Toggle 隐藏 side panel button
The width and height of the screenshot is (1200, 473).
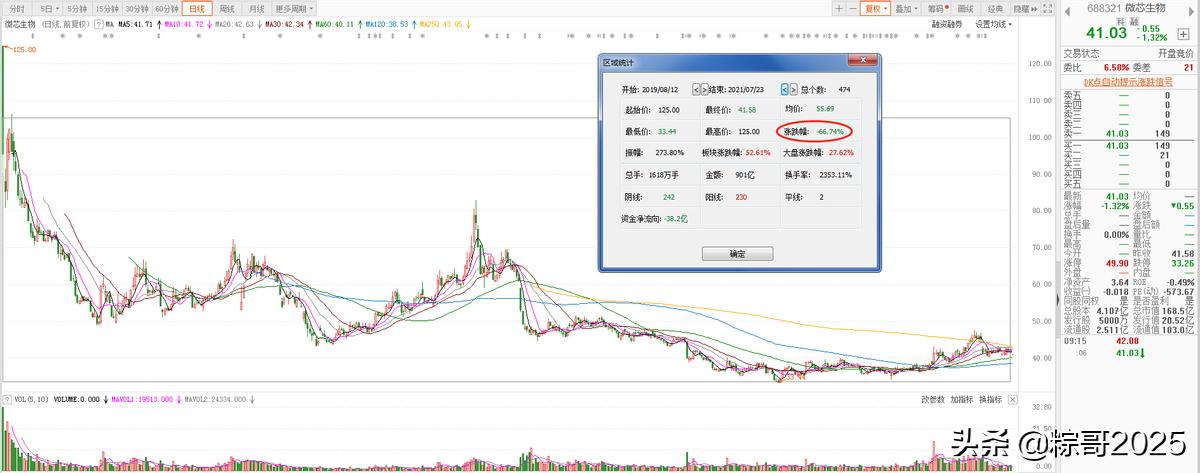pos(1023,8)
